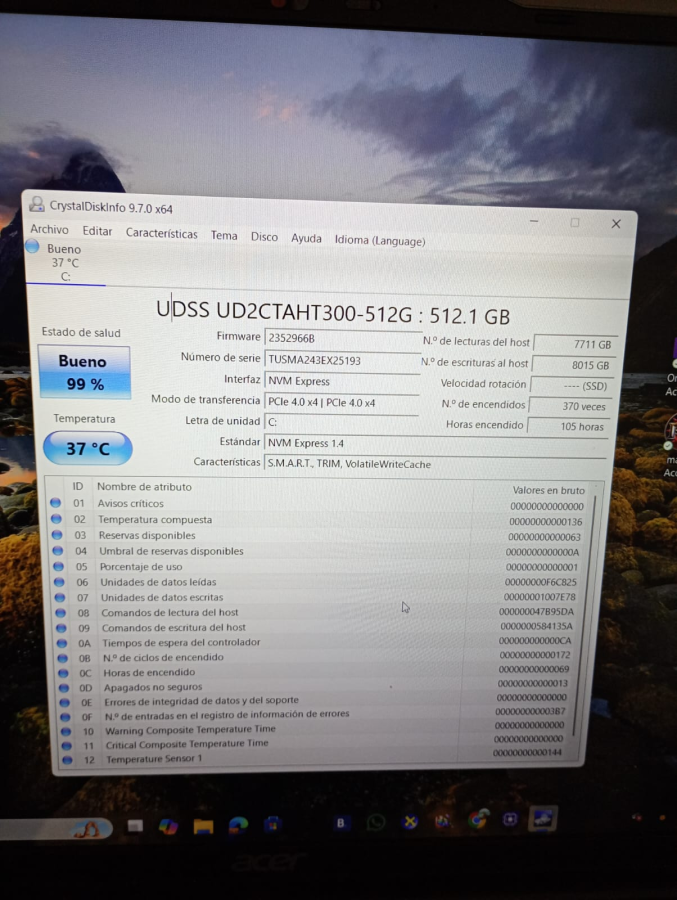The width and height of the screenshot is (677, 900).
Task: Click the Estándar field NVM Express 1.4
Action: pos(435,443)
